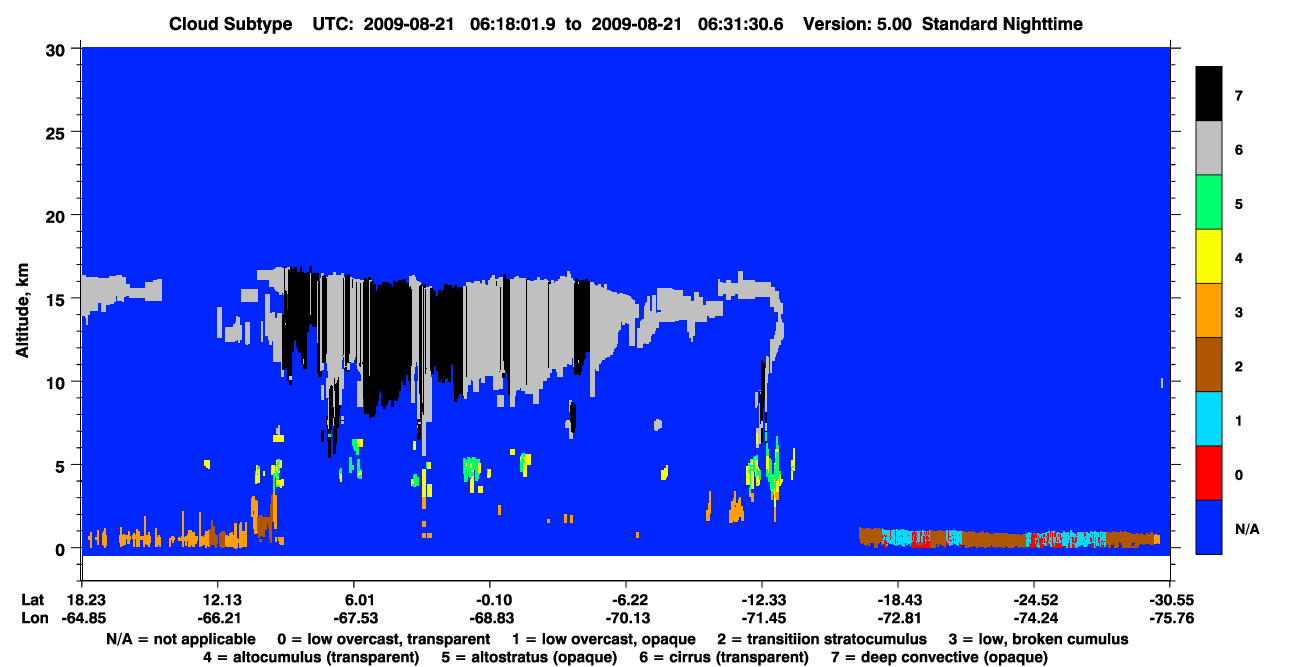The image size is (1300, 667).
Task: Click the longitude value -64.85
Action: click(x=86, y=618)
